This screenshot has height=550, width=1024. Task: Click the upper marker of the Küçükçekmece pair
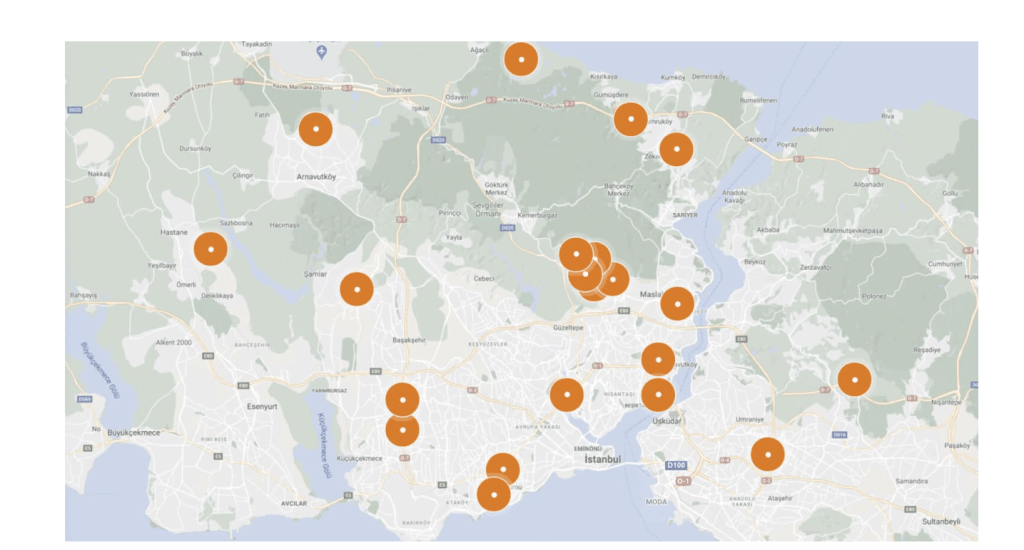point(402,399)
